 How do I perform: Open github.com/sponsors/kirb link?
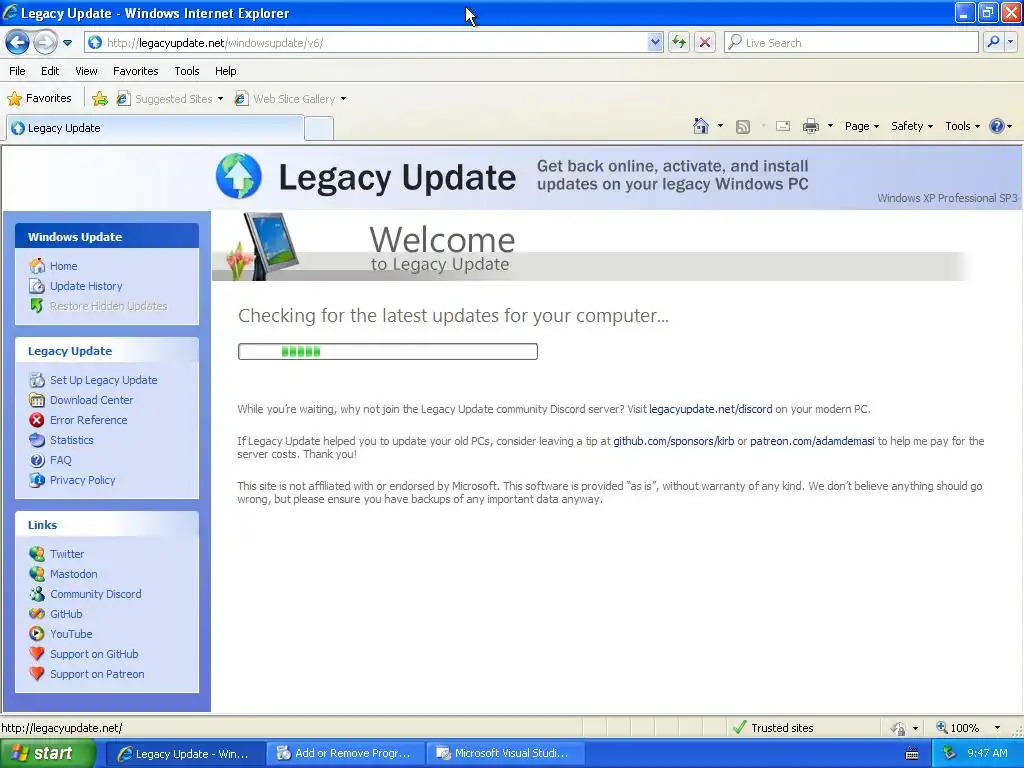[x=673, y=441]
